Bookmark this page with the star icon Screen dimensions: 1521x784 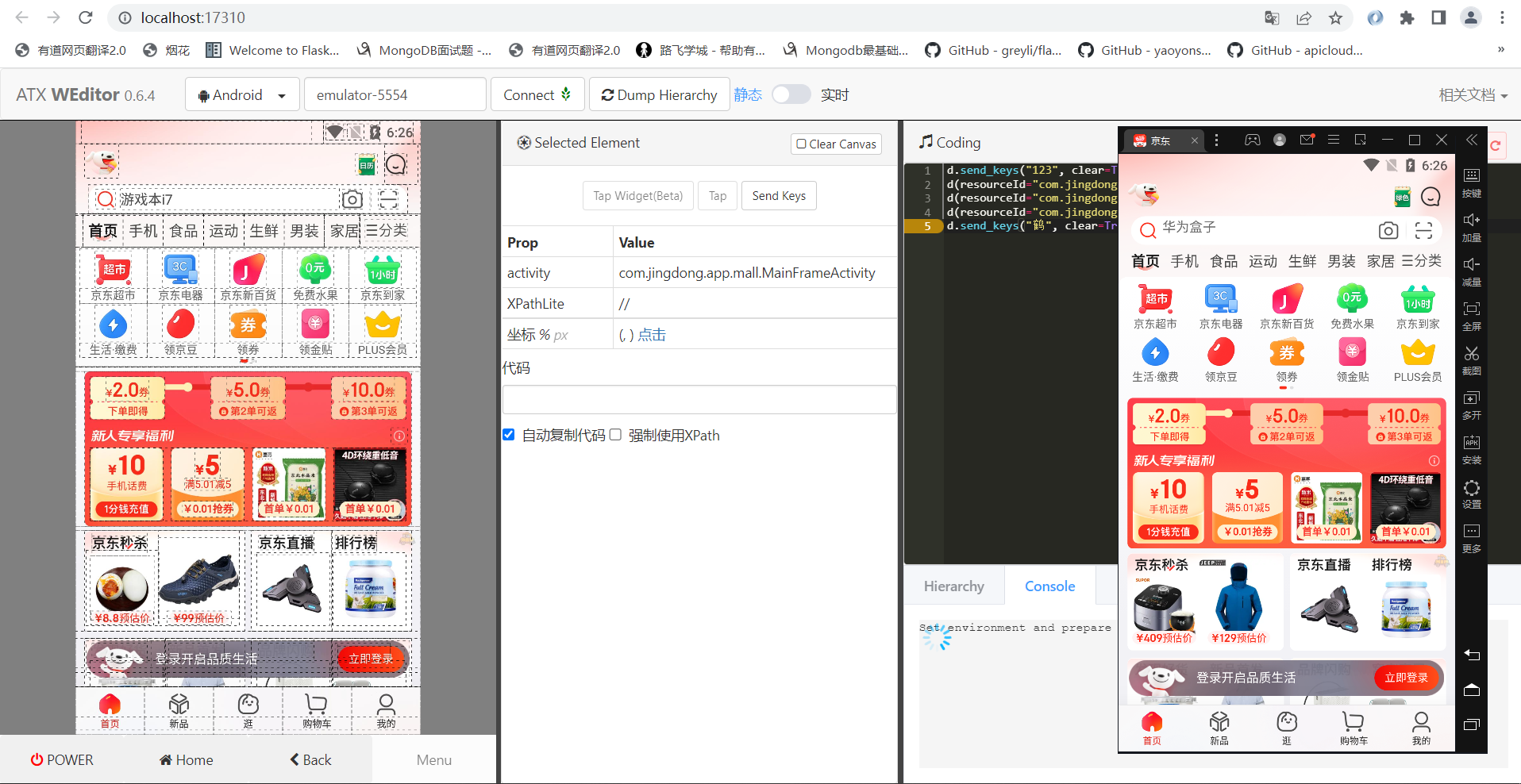pyautogui.click(x=1336, y=17)
